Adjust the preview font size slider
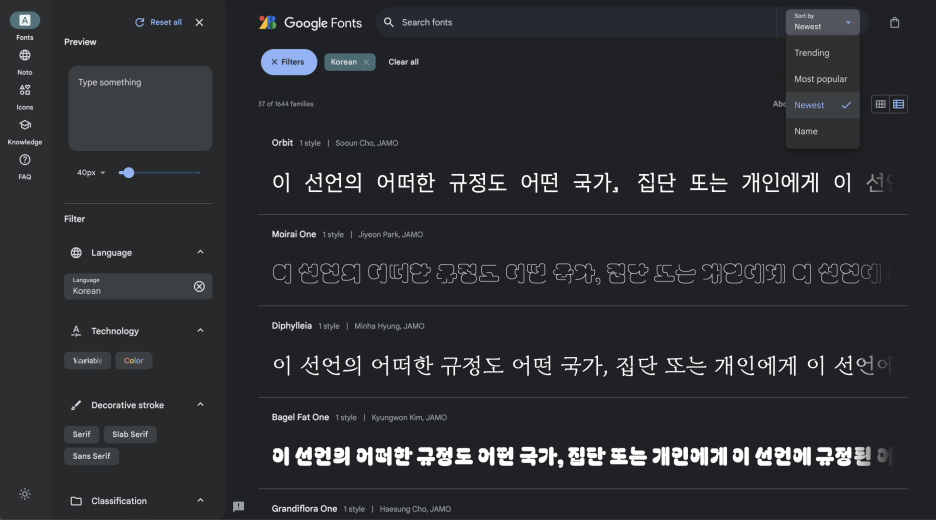The width and height of the screenshot is (936, 520). (x=128, y=173)
